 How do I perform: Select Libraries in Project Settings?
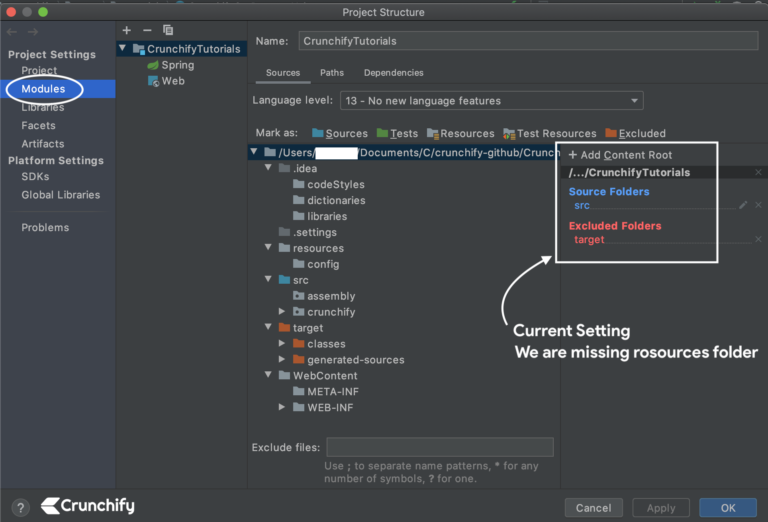[x=43, y=107]
